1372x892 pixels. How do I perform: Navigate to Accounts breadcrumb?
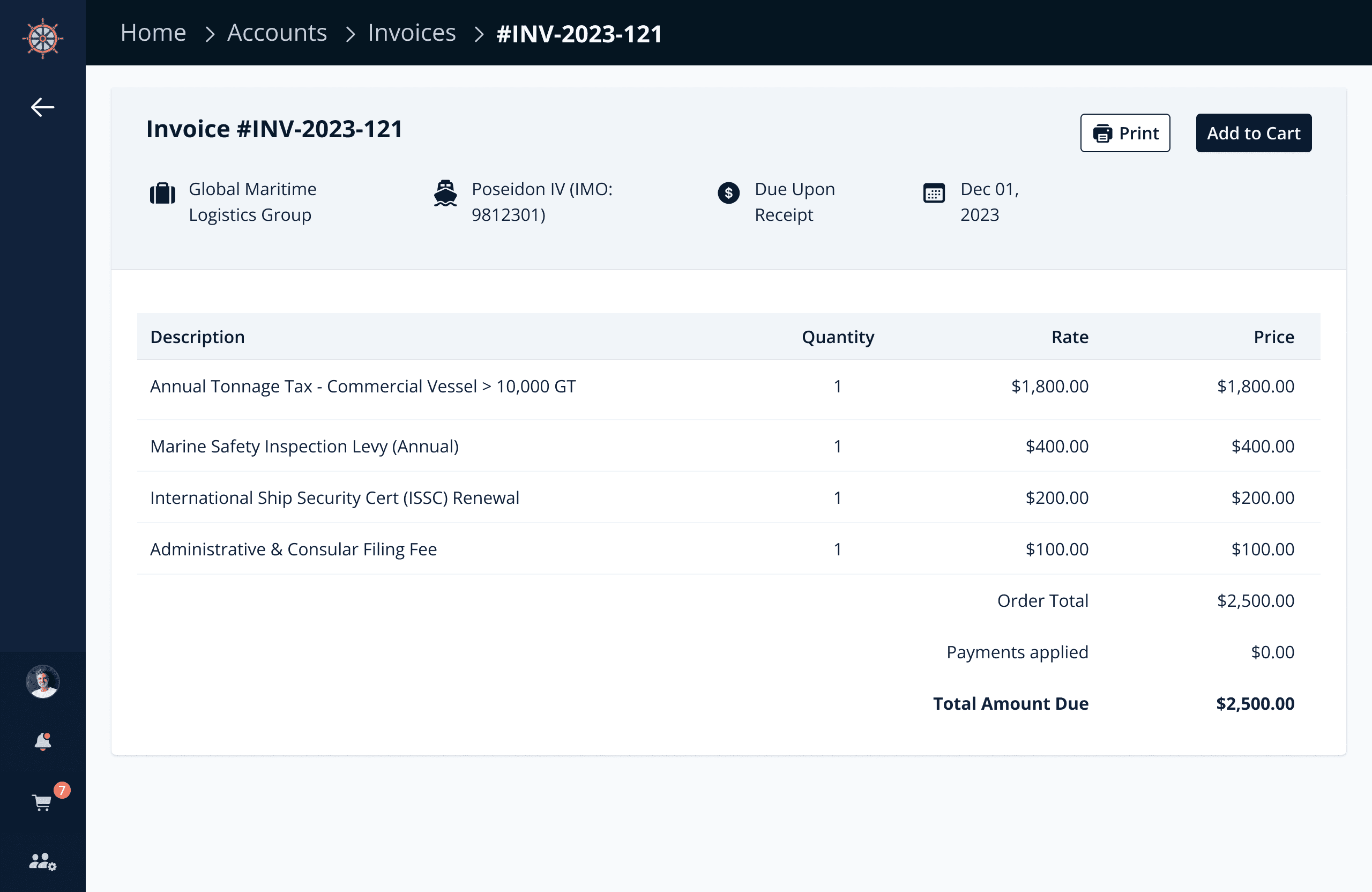click(x=277, y=33)
